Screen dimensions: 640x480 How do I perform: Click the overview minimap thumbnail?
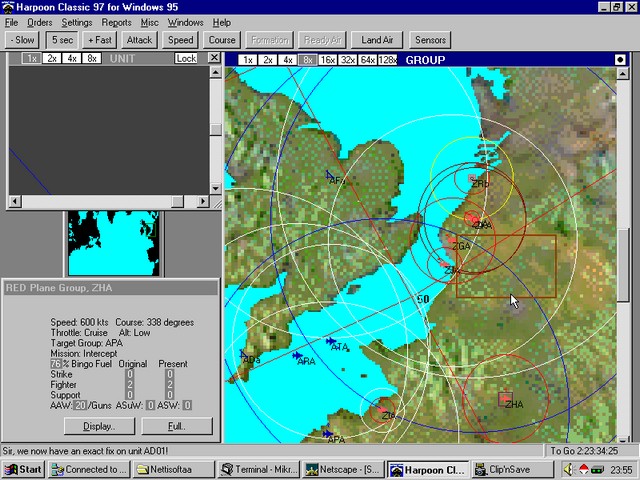pos(107,243)
